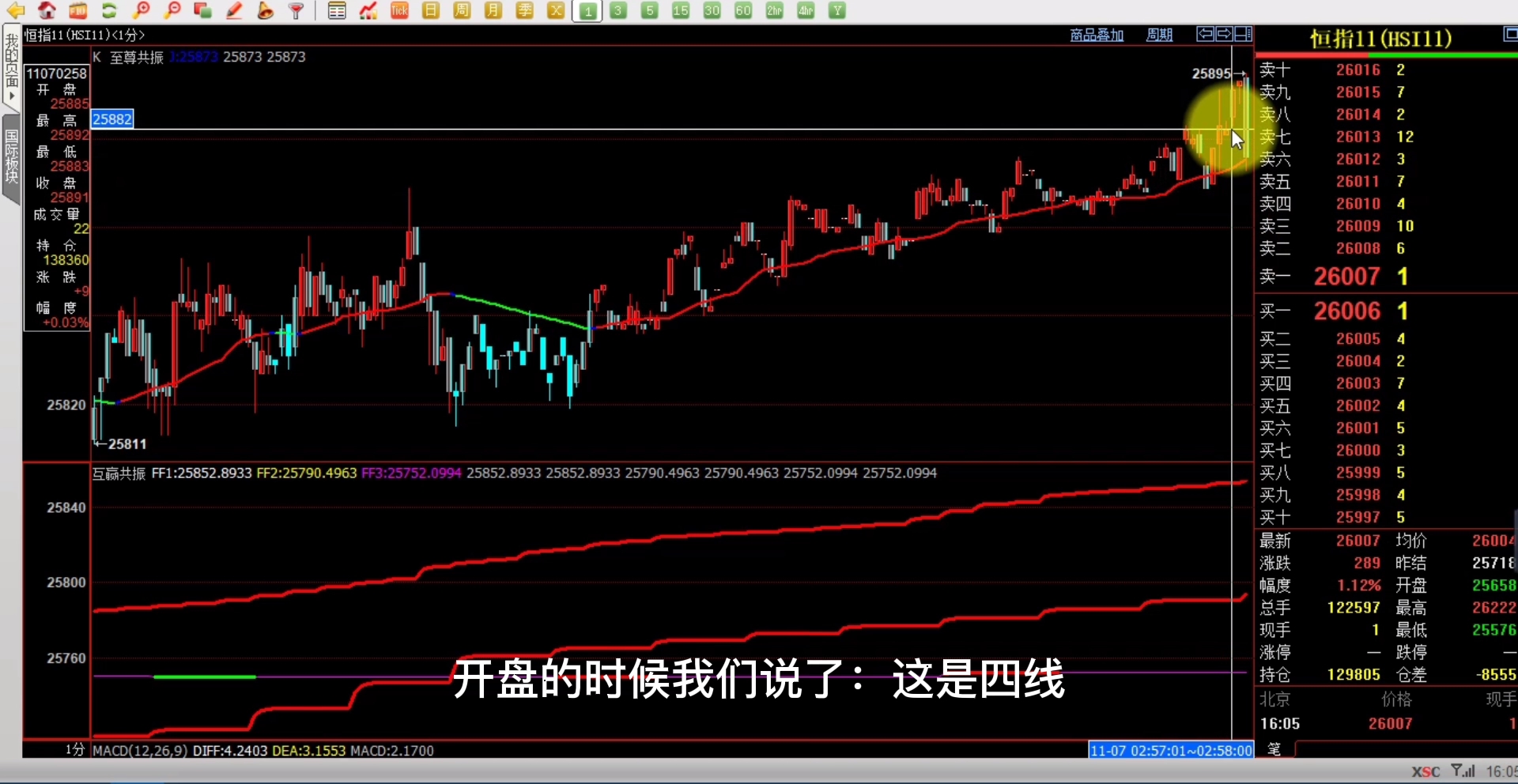
Task: Select the 15-minute period button
Action: pyautogui.click(x=681, y=10)
